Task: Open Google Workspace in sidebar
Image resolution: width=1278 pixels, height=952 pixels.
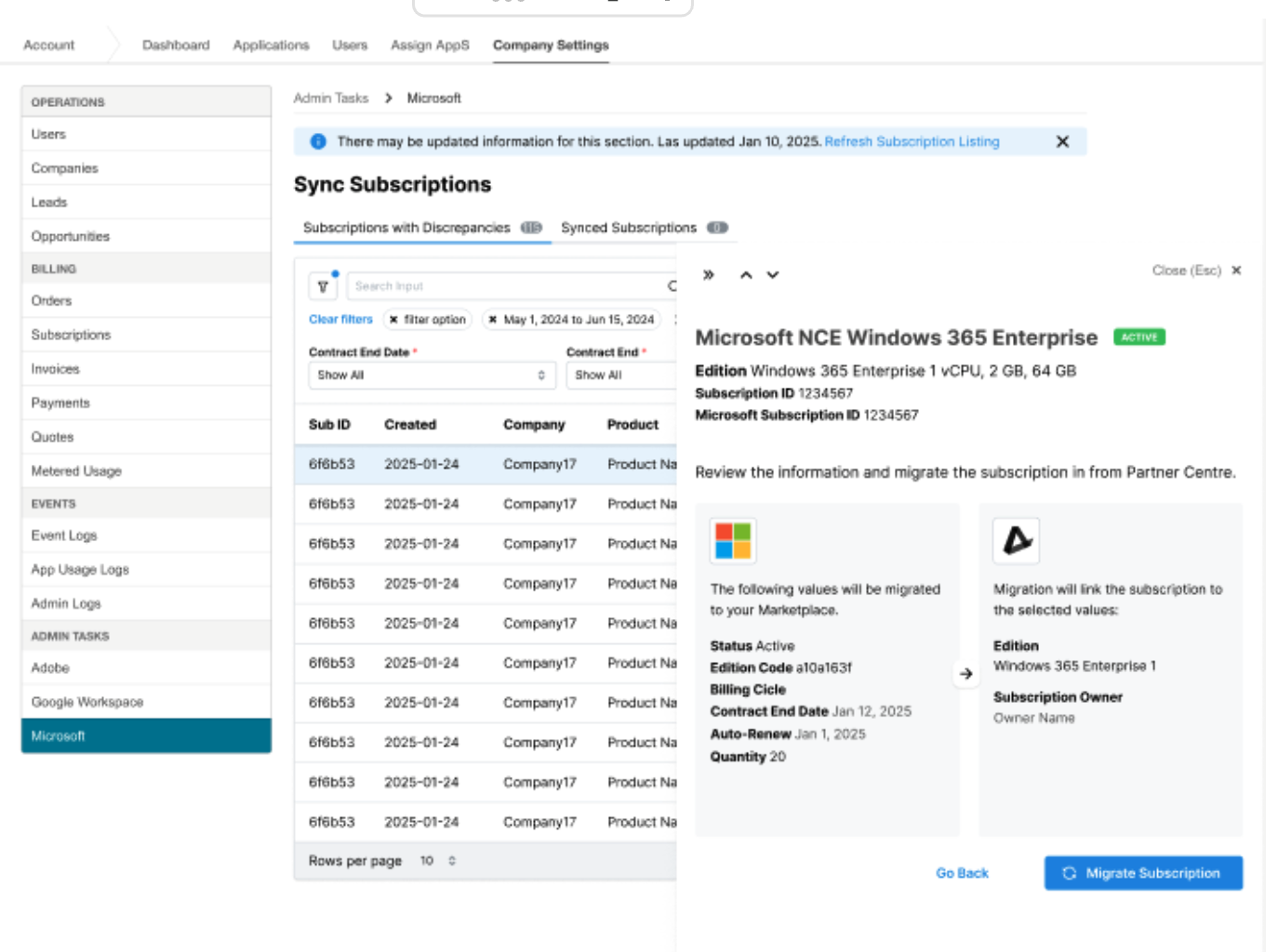Action: tap(87, 702)
